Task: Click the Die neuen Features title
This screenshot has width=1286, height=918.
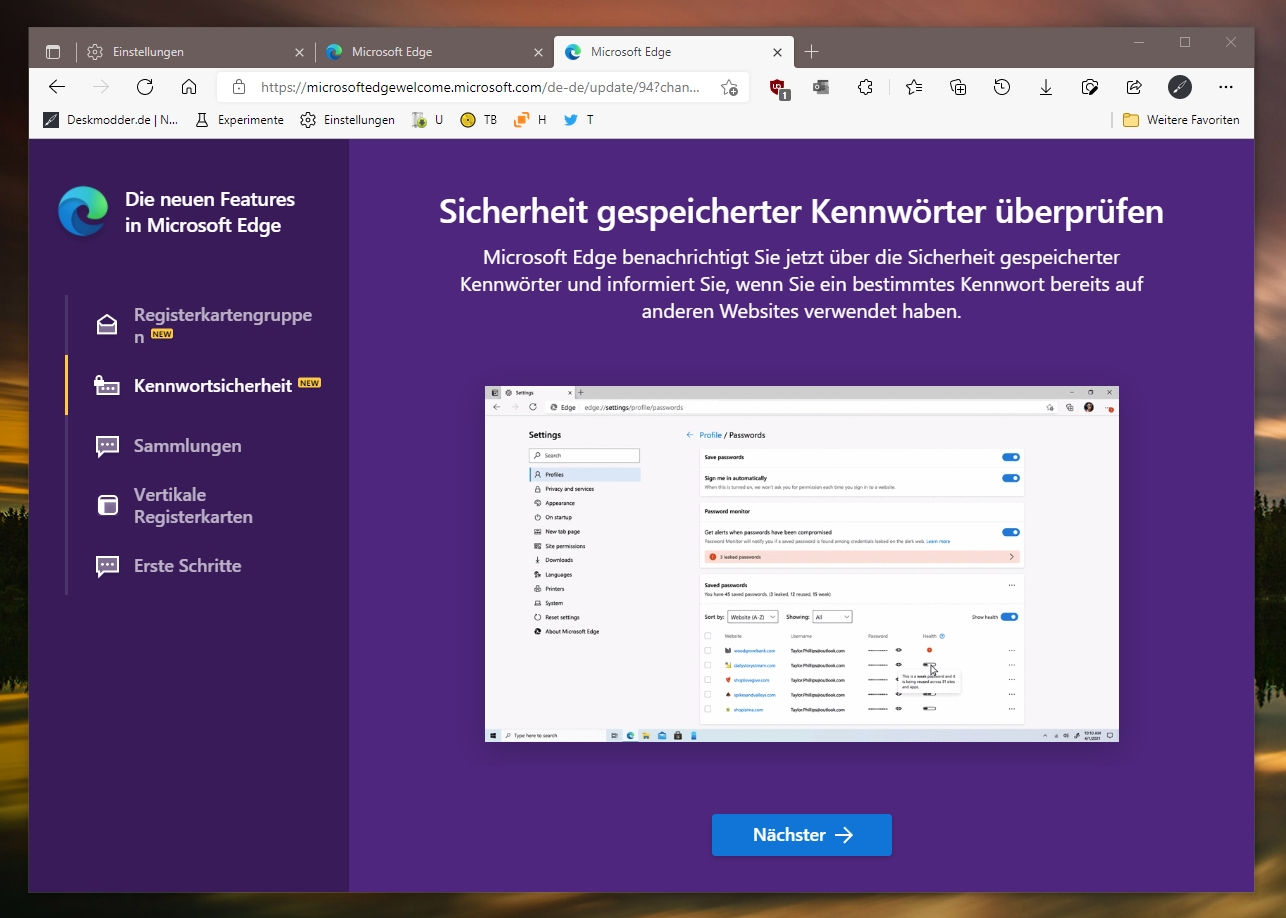Action: pyautogui.click(x=210, y=212)
